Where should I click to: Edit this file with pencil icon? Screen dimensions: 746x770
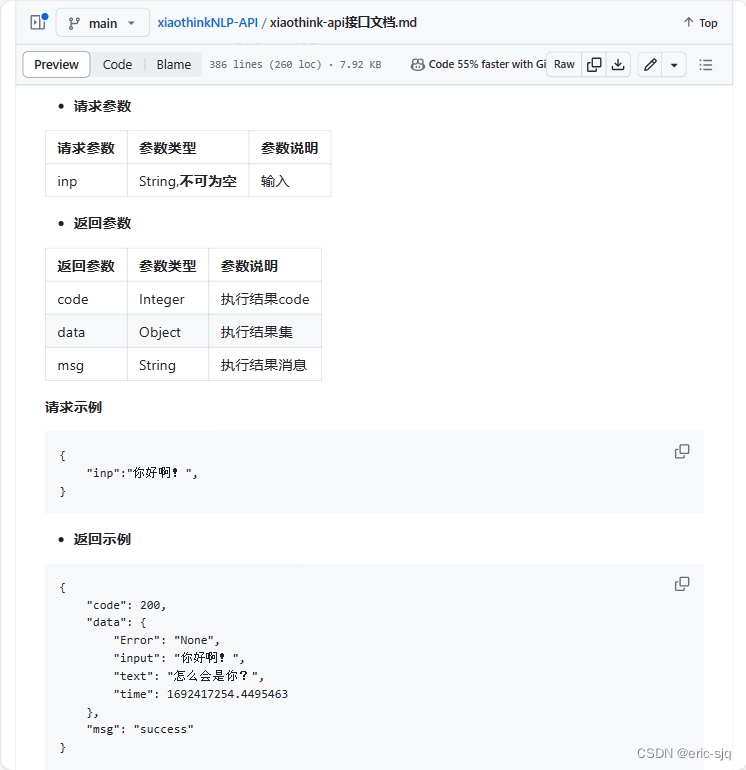[650, 64]
